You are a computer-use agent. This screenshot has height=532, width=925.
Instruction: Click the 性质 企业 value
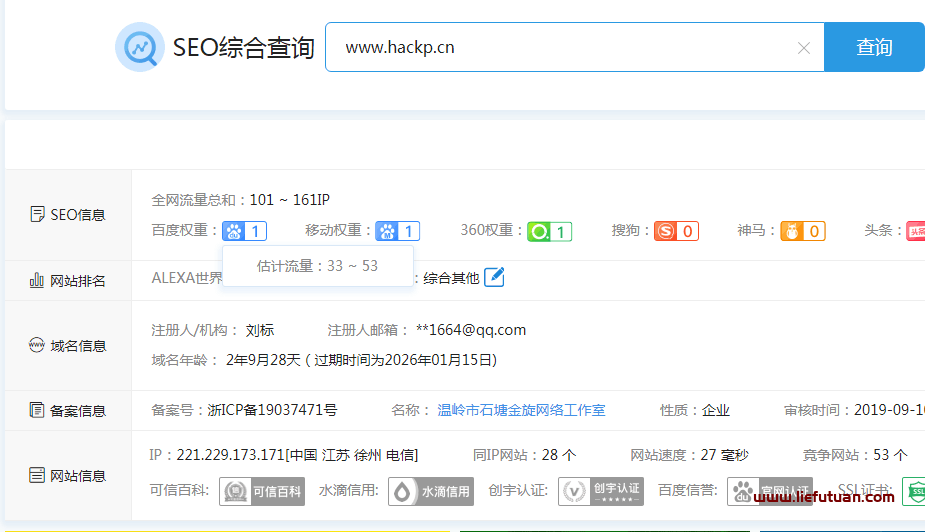click(x=716, y=410)
